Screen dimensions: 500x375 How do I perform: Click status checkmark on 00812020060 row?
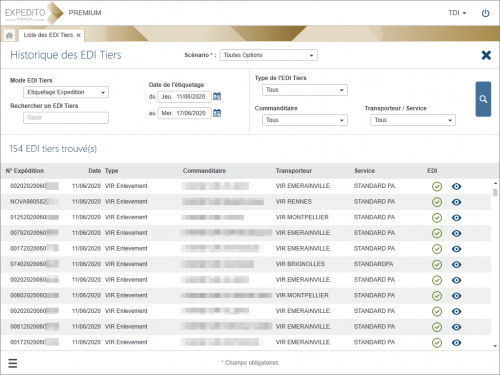(437, 327)
